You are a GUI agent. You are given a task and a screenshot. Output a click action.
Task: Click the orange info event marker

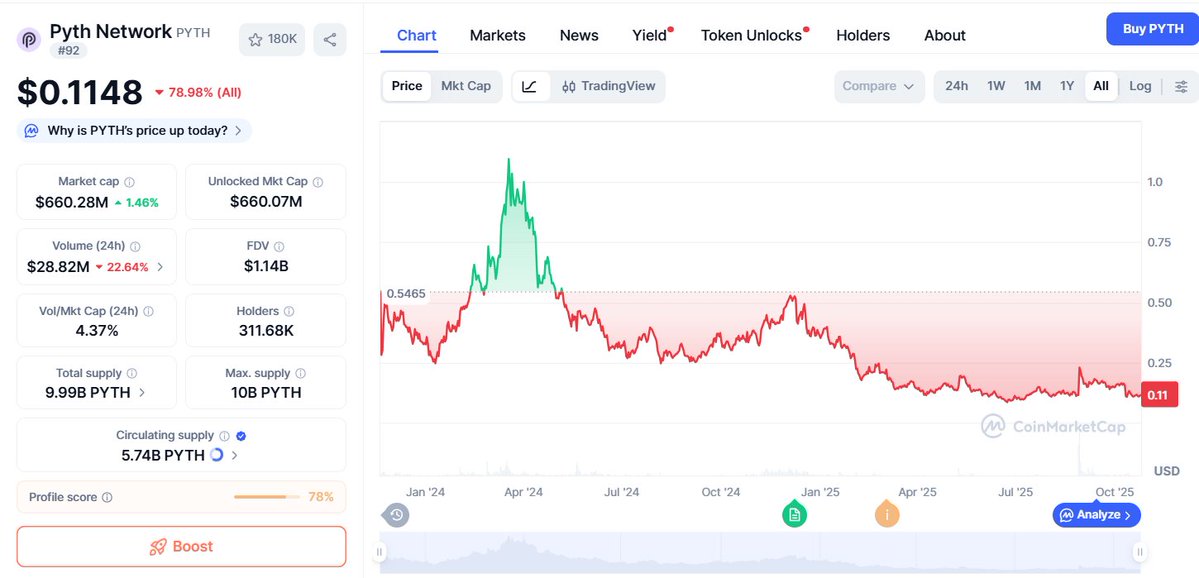887,515
